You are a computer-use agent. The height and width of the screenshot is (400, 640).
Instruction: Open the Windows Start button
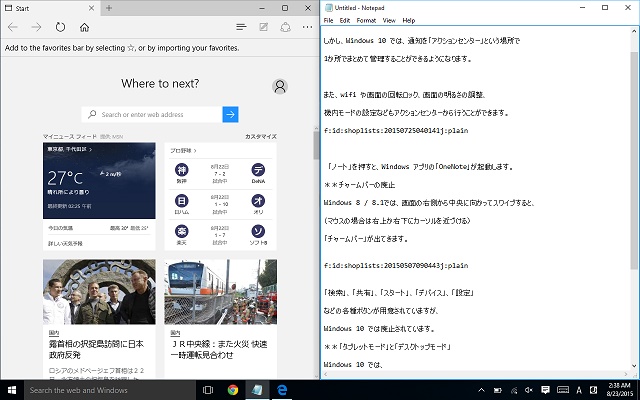pos(12,390)
